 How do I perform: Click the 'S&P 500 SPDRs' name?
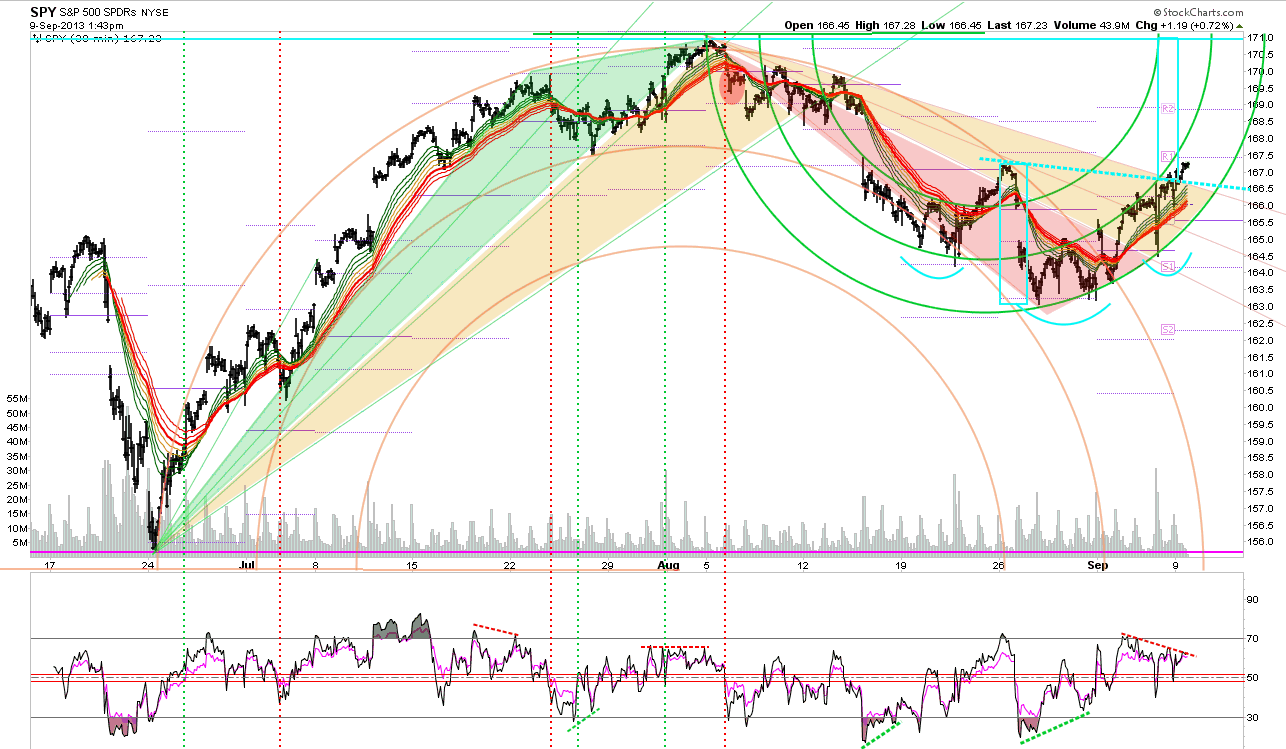(100, 12)
